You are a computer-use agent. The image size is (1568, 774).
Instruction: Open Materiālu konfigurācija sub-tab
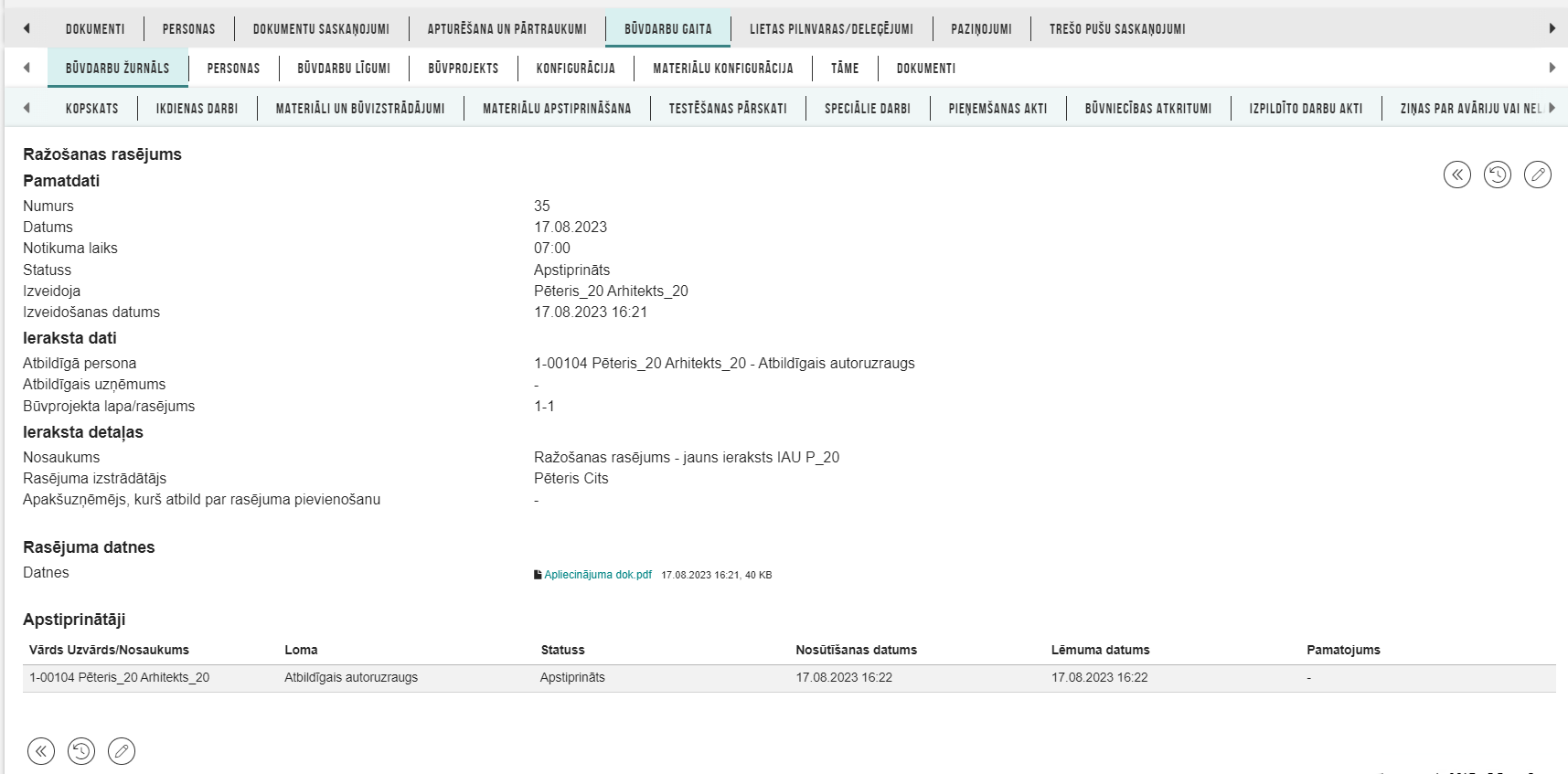[x=723, y=69]
